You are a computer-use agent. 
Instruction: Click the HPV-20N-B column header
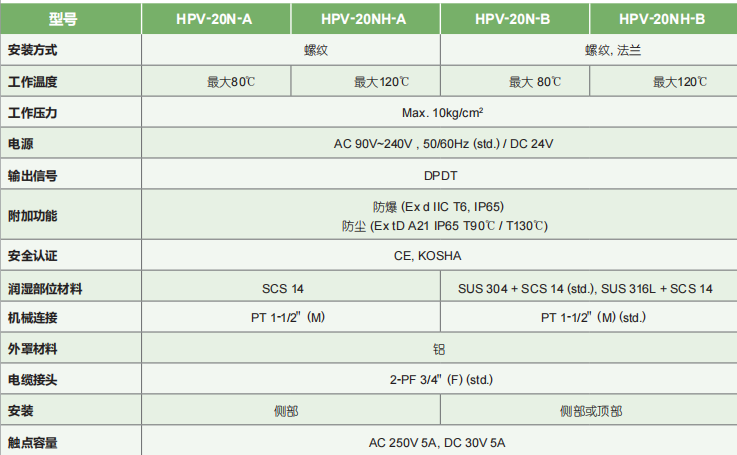coord(514,19)
